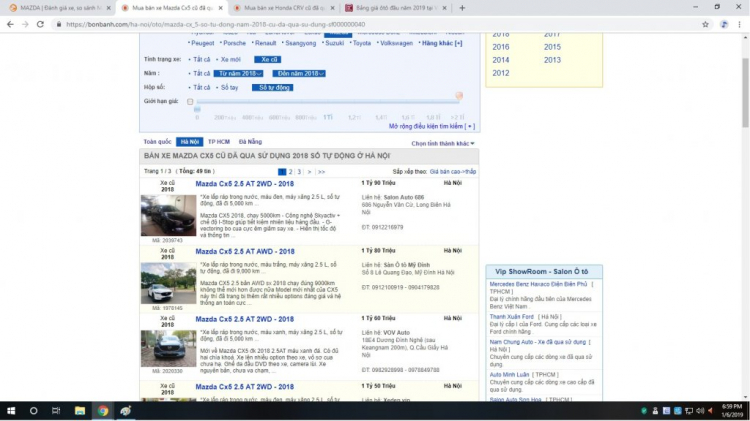Change sort order Giá bán cao->thấp

[x=452, y=171]
